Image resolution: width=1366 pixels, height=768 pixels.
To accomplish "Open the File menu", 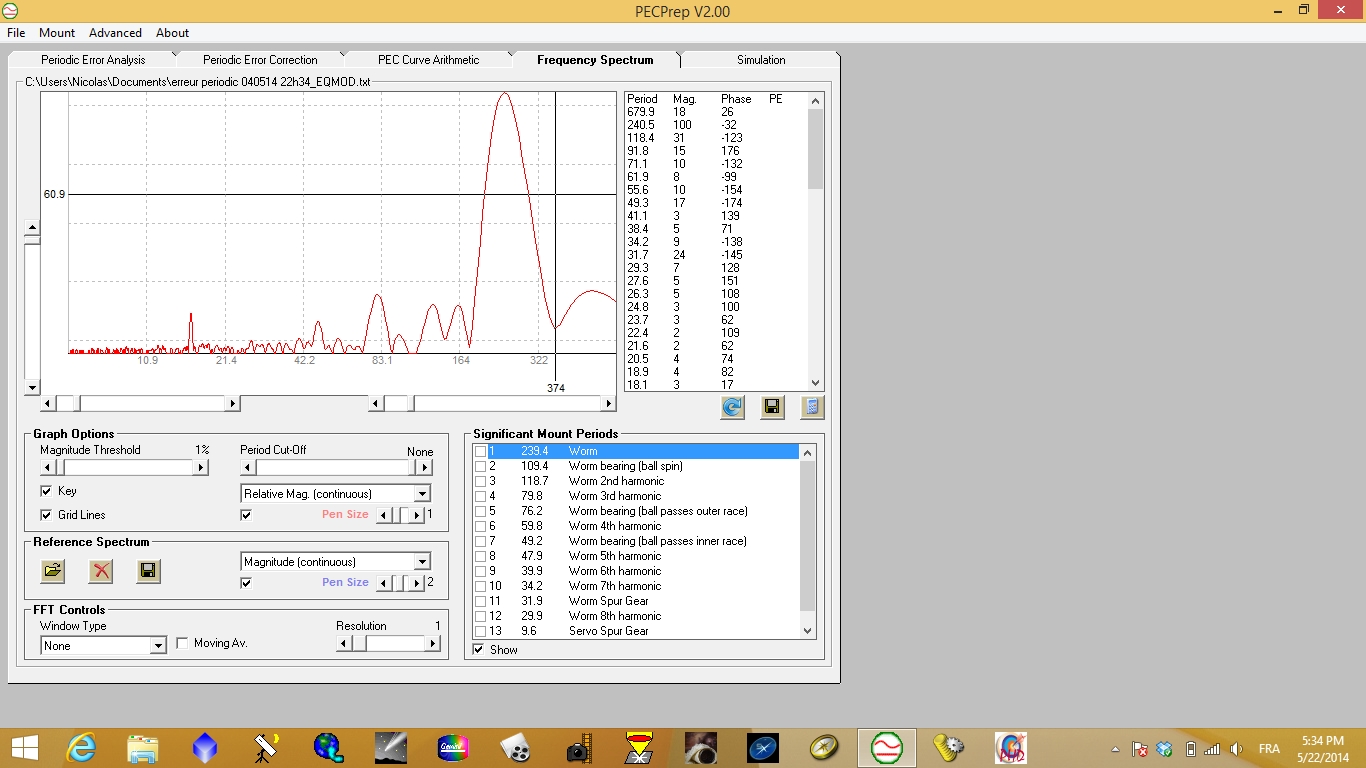I will point(16,33).
